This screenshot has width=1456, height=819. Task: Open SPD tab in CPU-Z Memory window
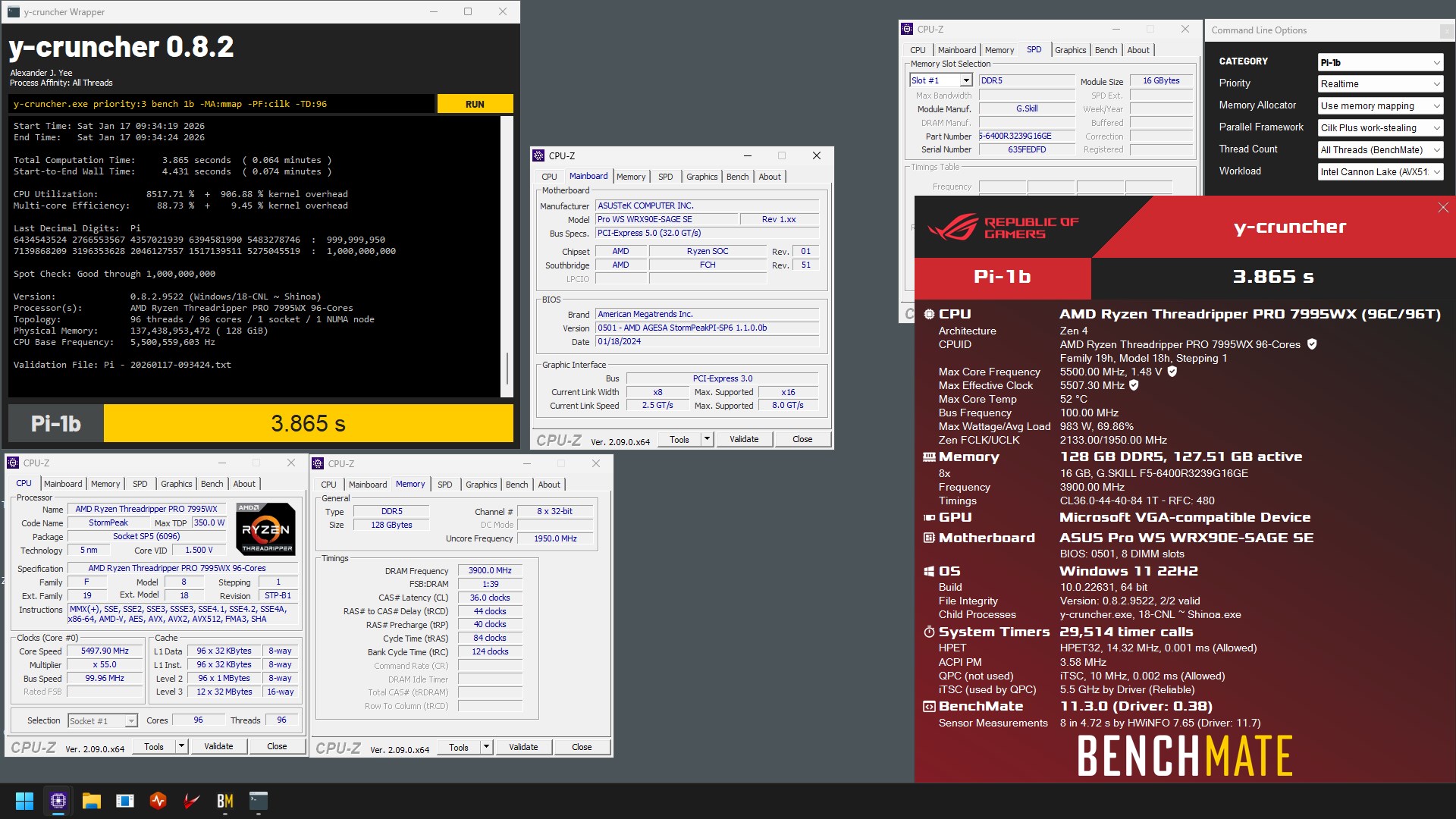click(x=445, y=485)
